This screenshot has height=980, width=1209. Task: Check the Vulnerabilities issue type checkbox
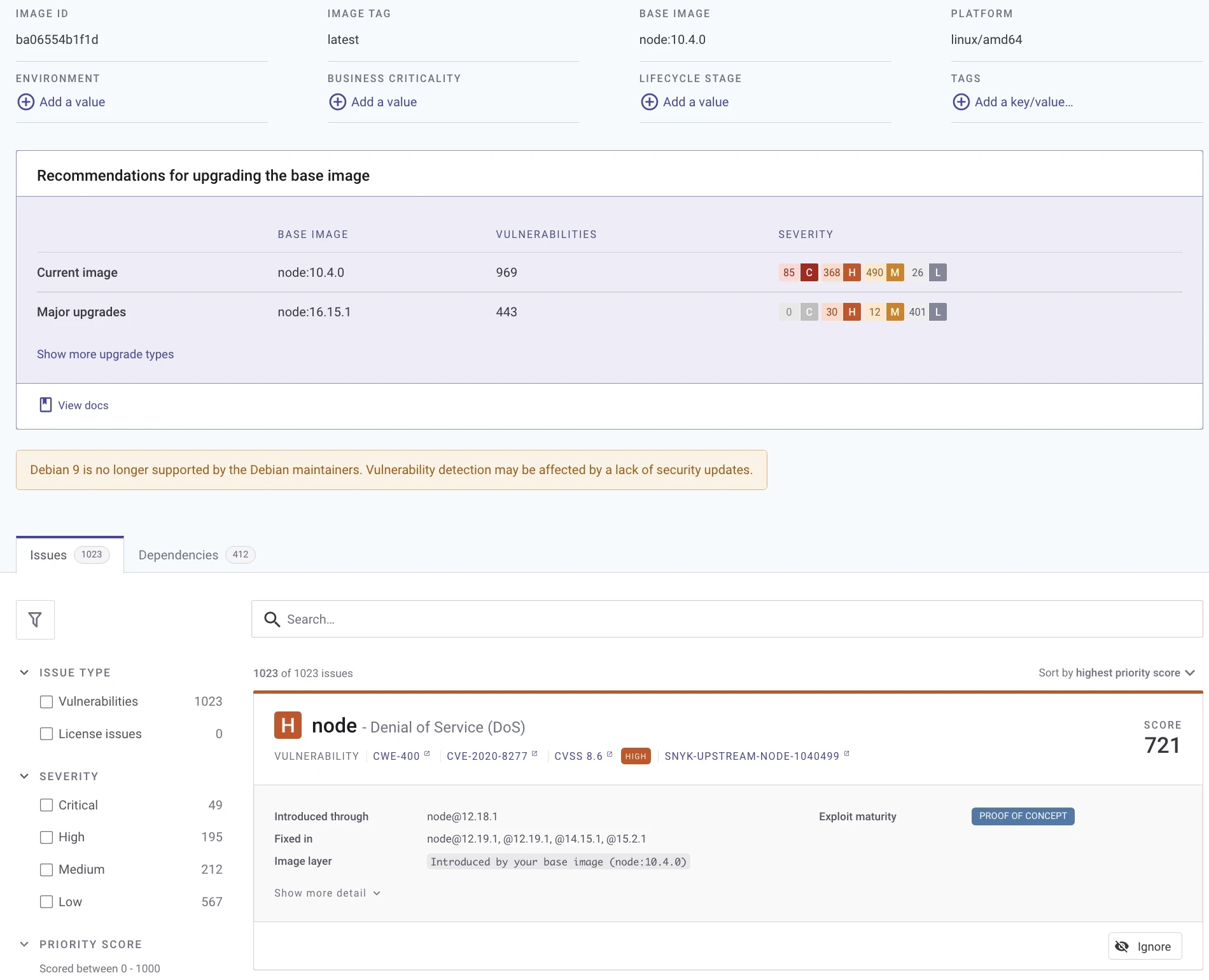coord(46,701)
